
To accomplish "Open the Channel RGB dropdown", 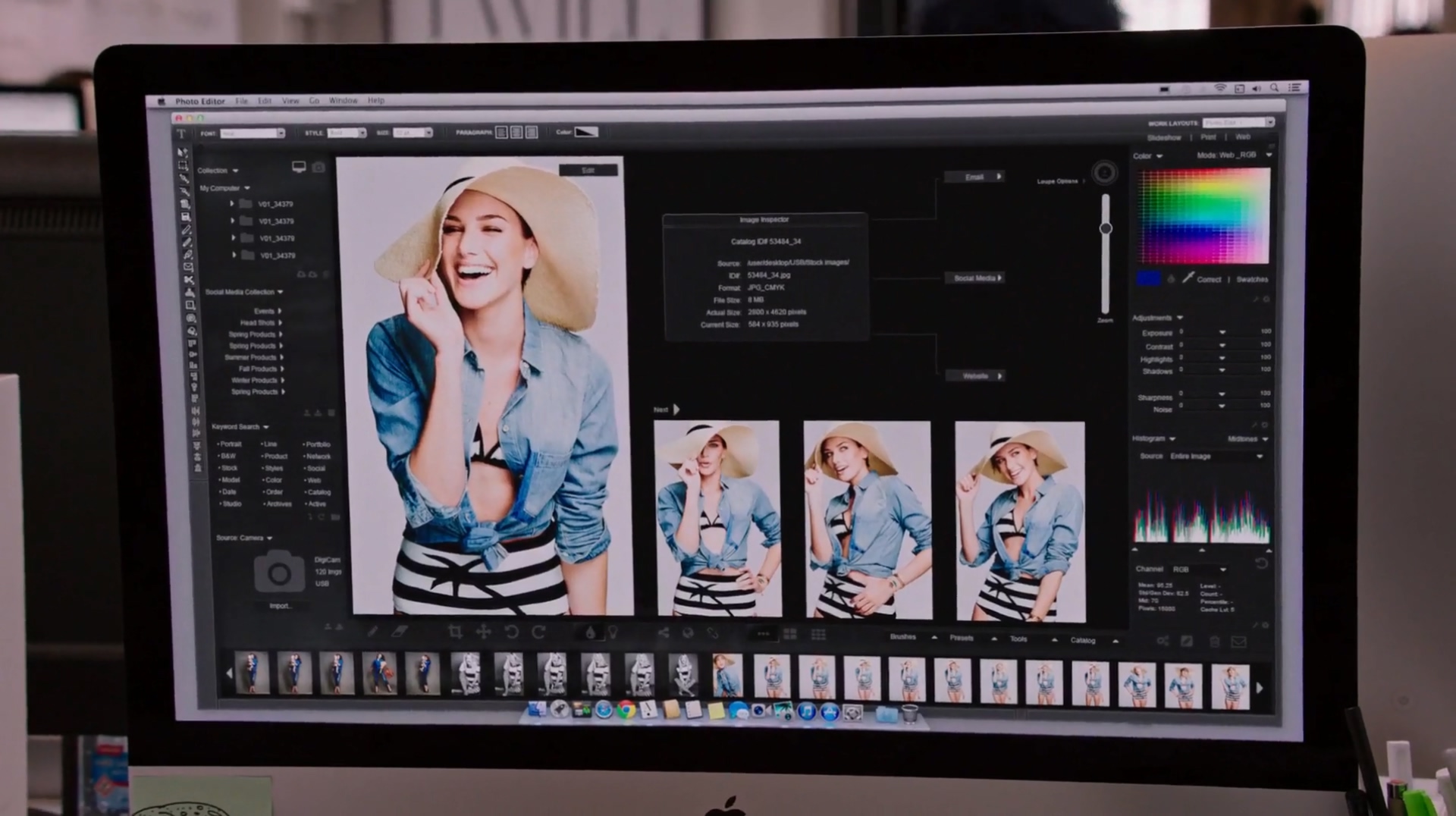I will coord(1199,570).
